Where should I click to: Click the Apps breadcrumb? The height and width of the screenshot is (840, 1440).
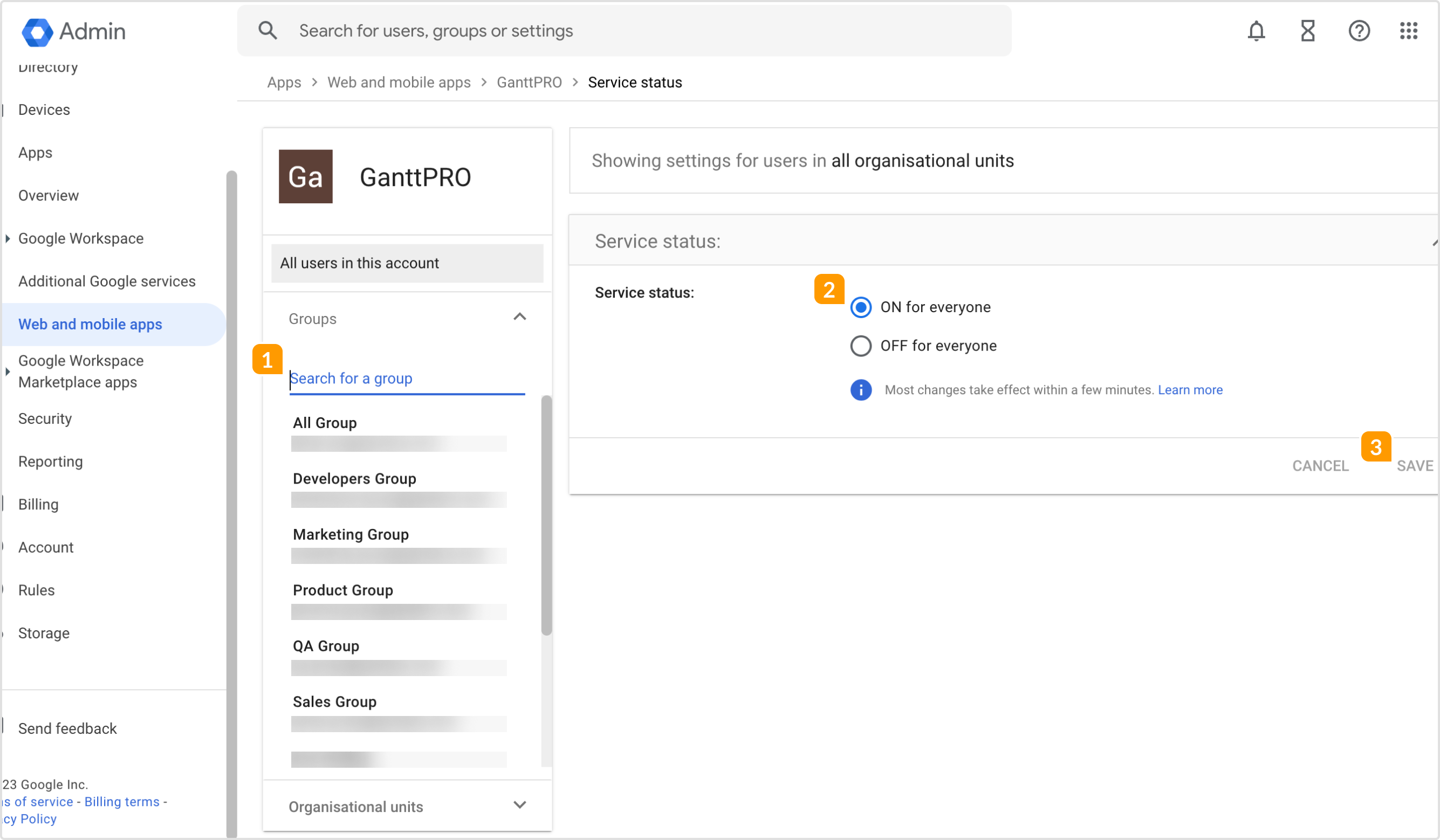[284, 82]
